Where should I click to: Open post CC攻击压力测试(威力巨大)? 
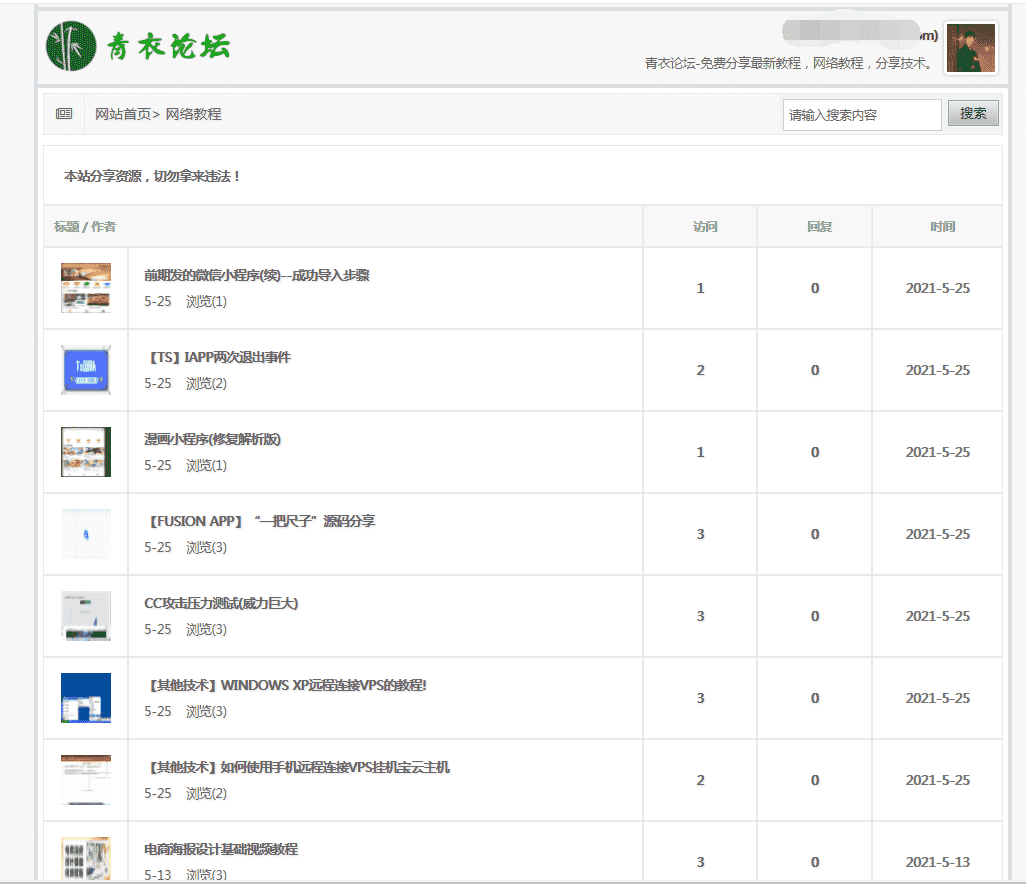coord(221,603)
